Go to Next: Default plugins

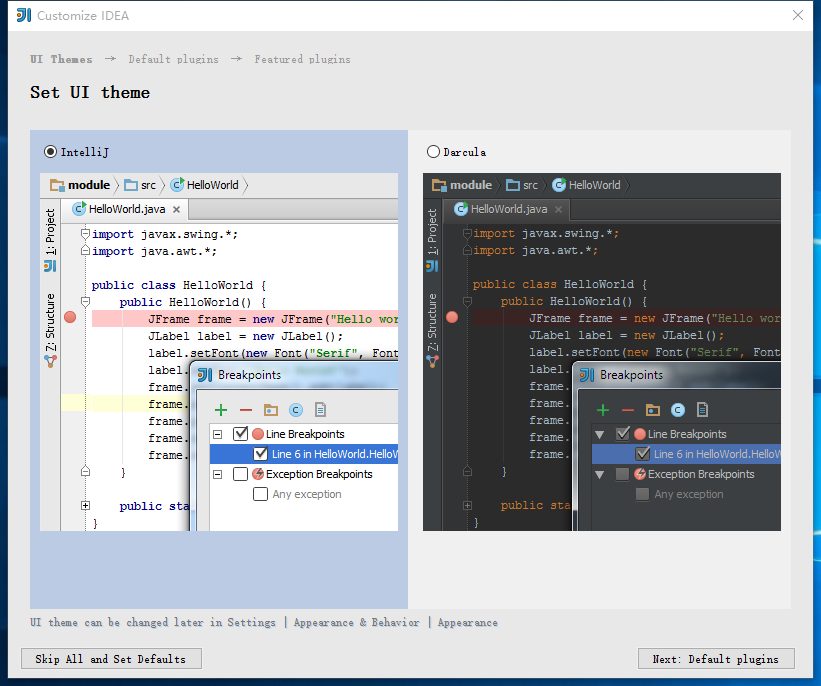[716, 659]
